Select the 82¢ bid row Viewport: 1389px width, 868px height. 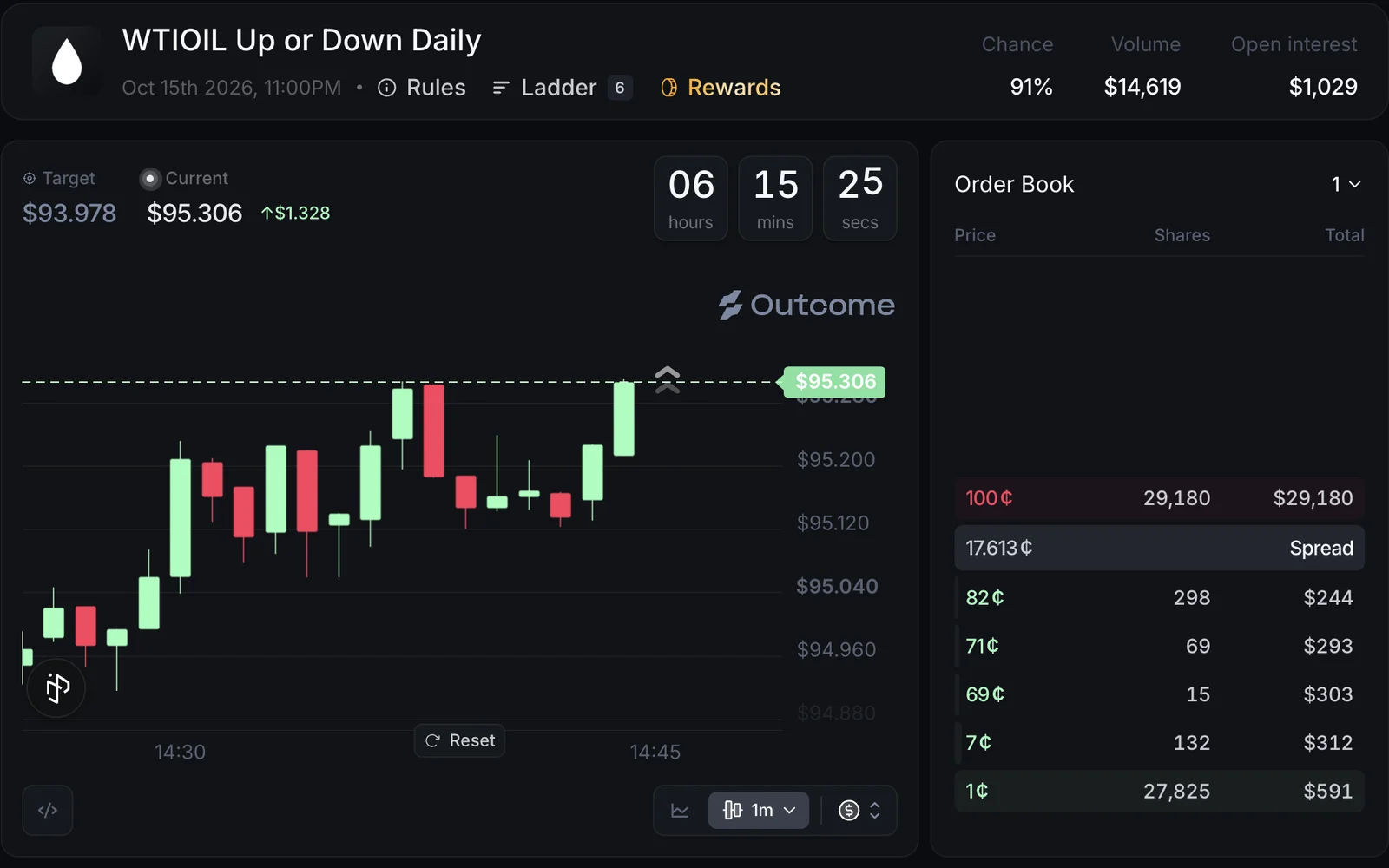coord(1159,597)
